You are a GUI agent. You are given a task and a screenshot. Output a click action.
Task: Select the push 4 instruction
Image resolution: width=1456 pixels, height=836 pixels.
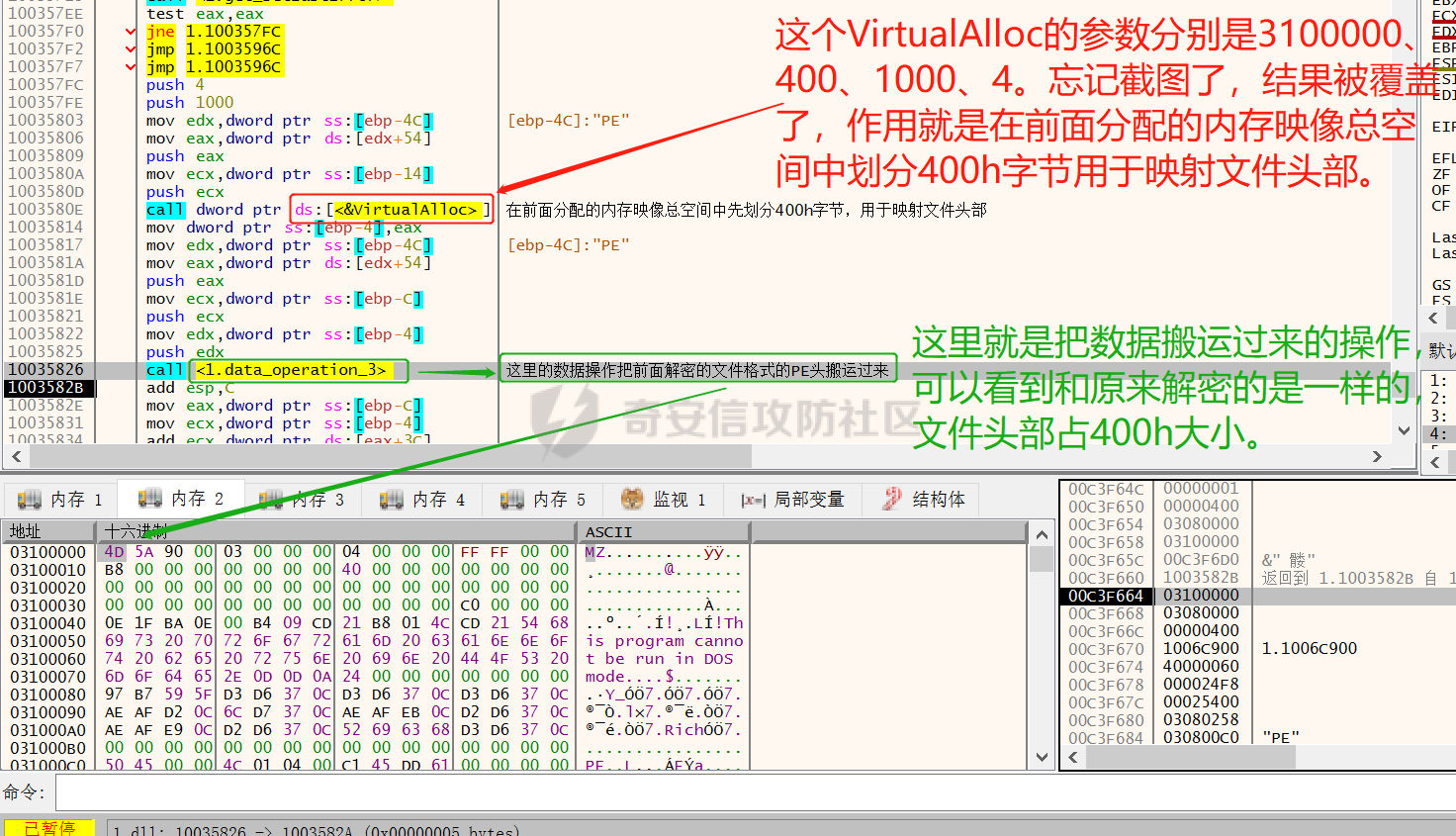click(175, 85)
